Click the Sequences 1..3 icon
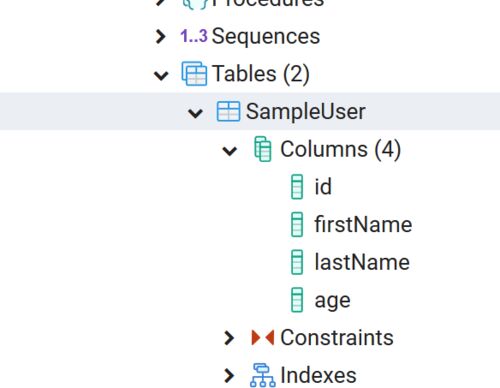Viewport: 500px width, 388px height. click(x=194, y=36)
